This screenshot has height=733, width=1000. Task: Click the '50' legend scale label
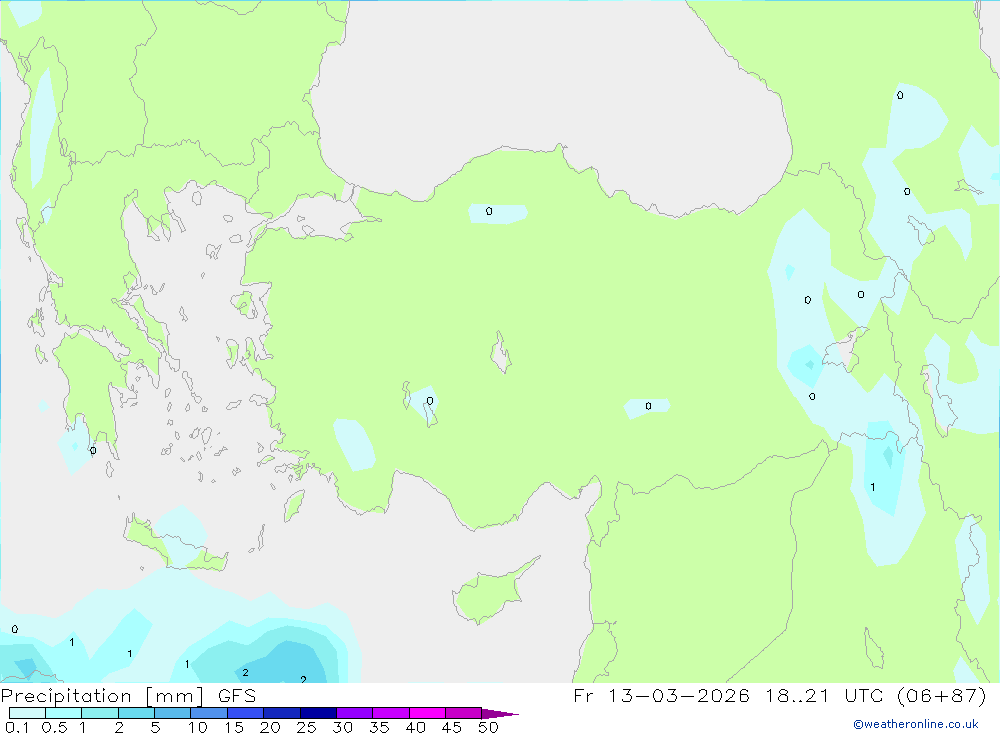coord(489,727)
